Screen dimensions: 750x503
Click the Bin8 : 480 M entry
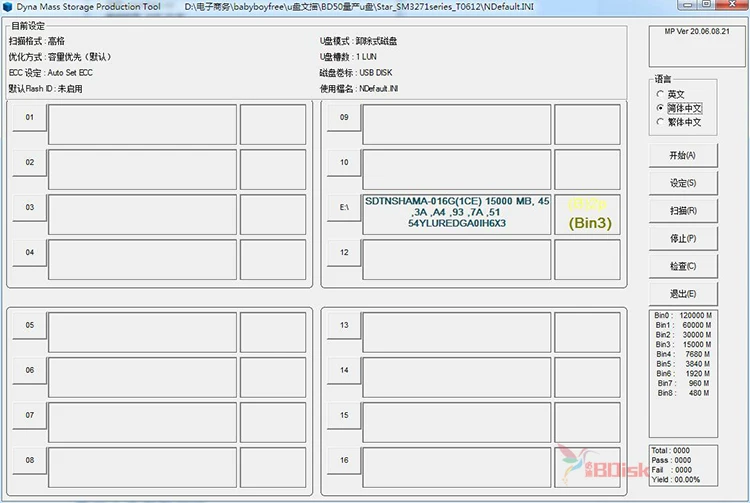coord(683,393)
